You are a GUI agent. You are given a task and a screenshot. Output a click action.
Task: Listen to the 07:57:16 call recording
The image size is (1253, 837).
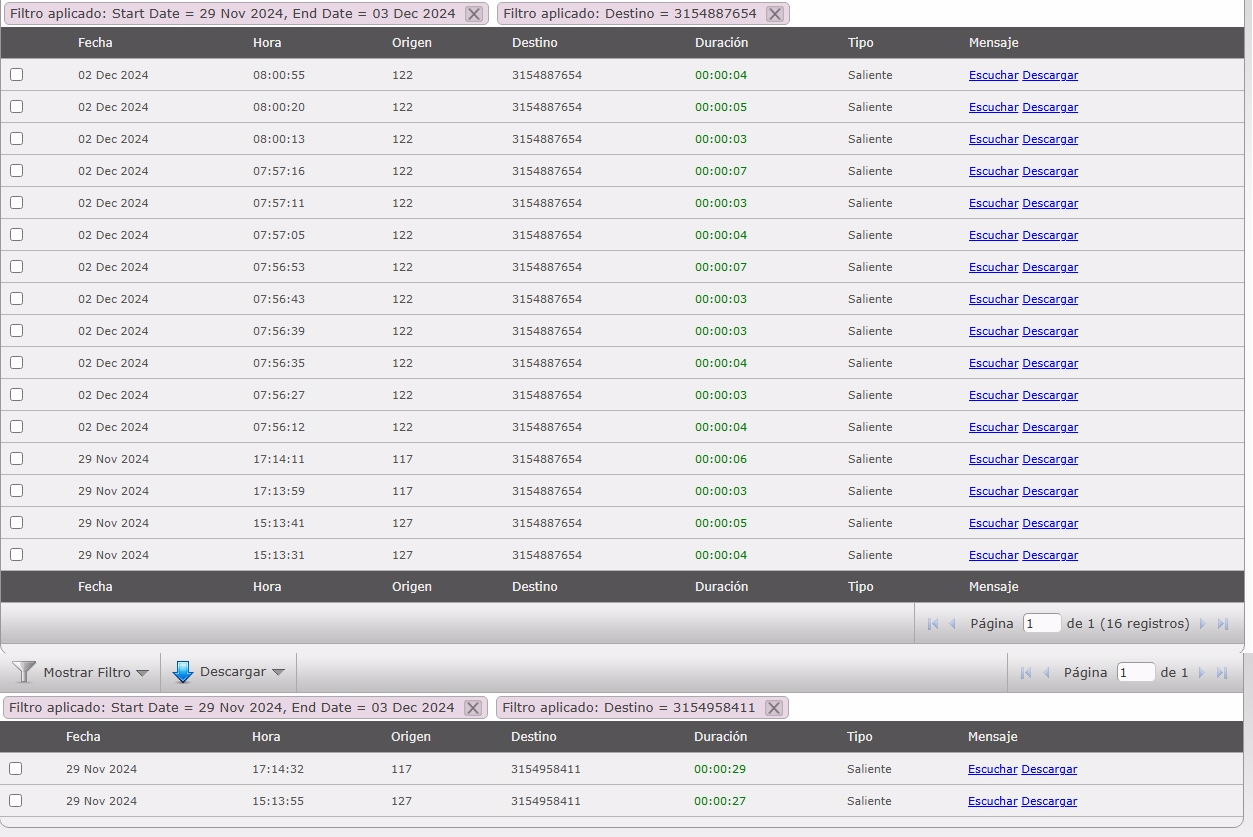point(993,171)
